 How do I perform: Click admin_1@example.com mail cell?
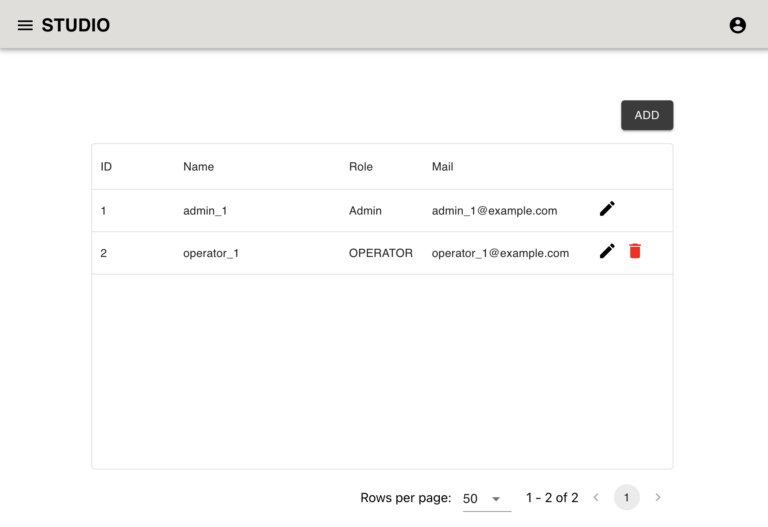[494, 211]
